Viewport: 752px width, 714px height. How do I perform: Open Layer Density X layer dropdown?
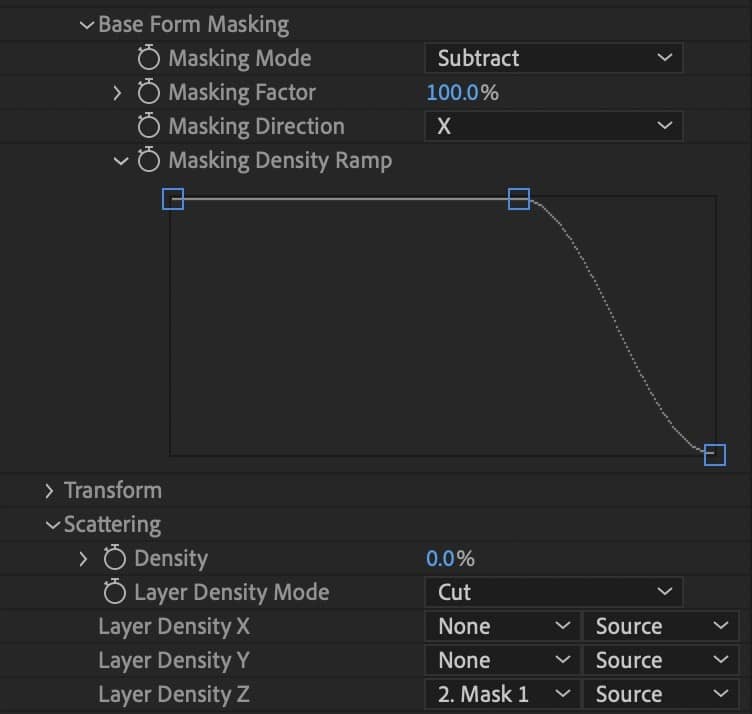(x=502, y=627)
